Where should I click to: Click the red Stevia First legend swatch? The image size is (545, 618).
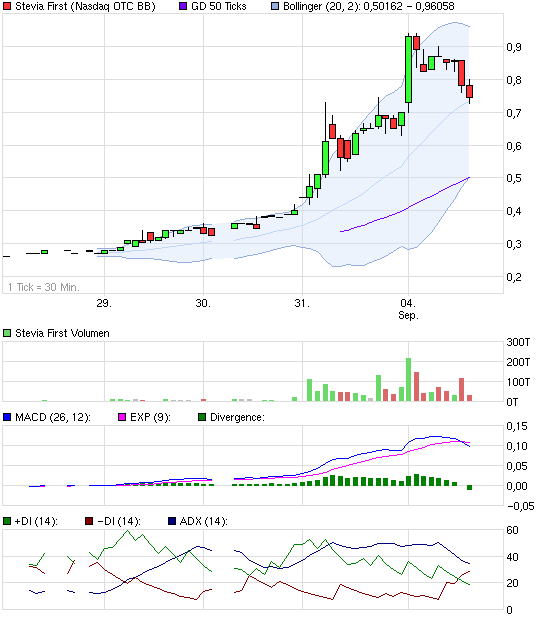[x=7, y=6]
